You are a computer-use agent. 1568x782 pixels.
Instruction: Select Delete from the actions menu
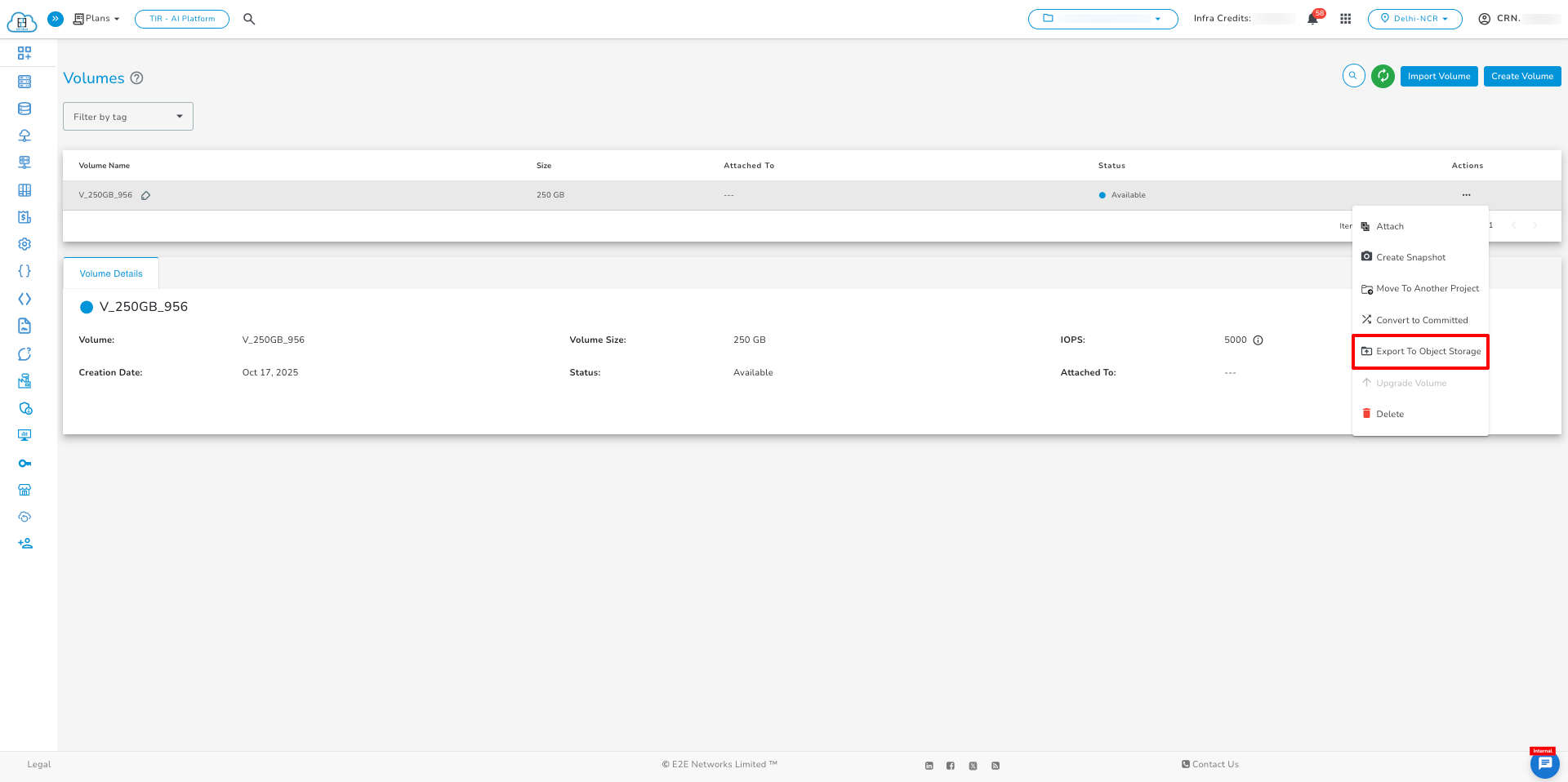(1389, 414)
